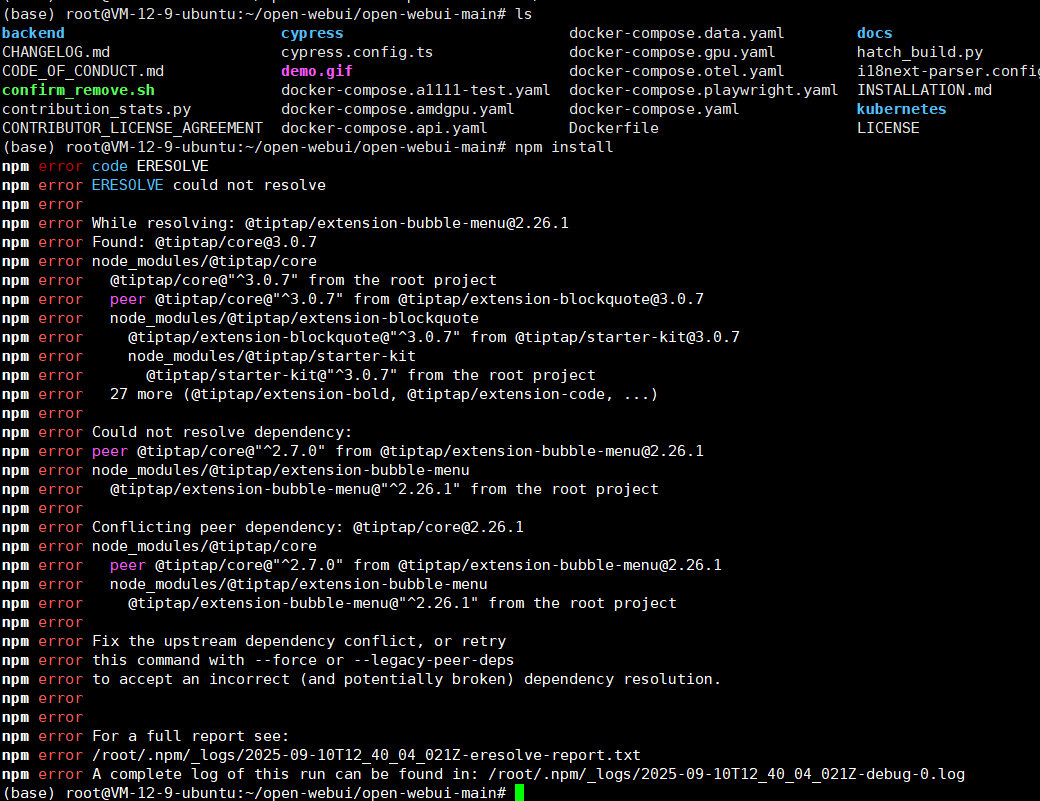Click the 'backend' directory name
Viewport: 1040px width, 801px height.
(x=33, y=33)
